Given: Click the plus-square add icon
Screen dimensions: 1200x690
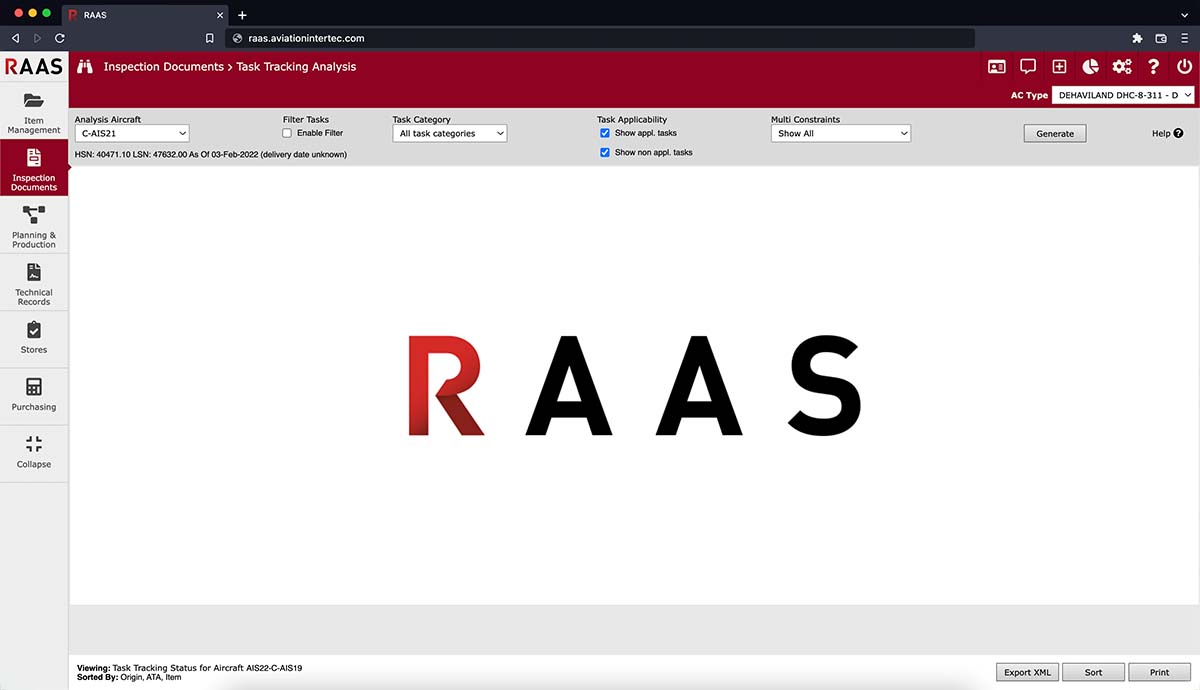Looking at the screenshot, I should [x=1059, y=67].
